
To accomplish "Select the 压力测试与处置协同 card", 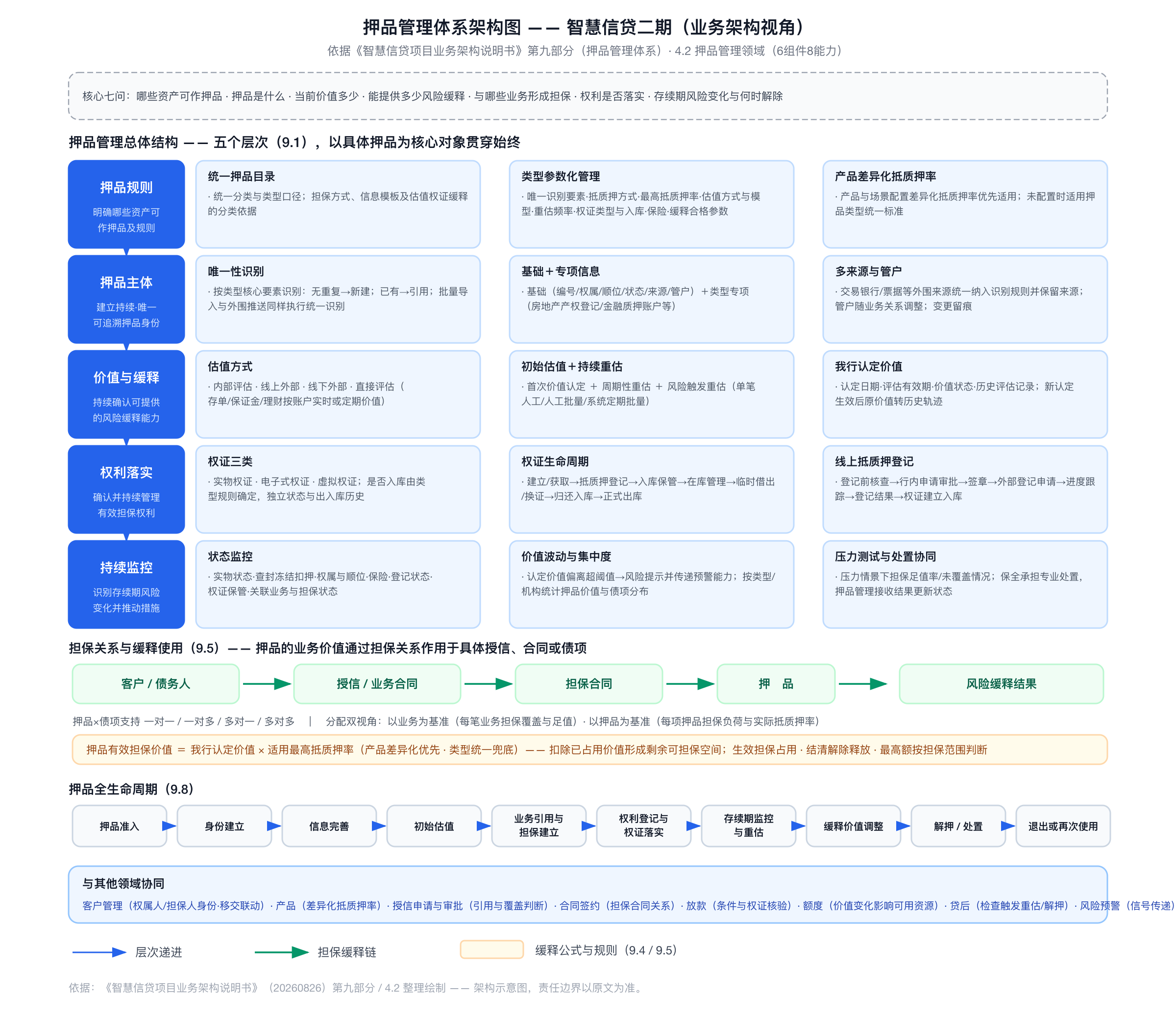I will click(965, 584).
